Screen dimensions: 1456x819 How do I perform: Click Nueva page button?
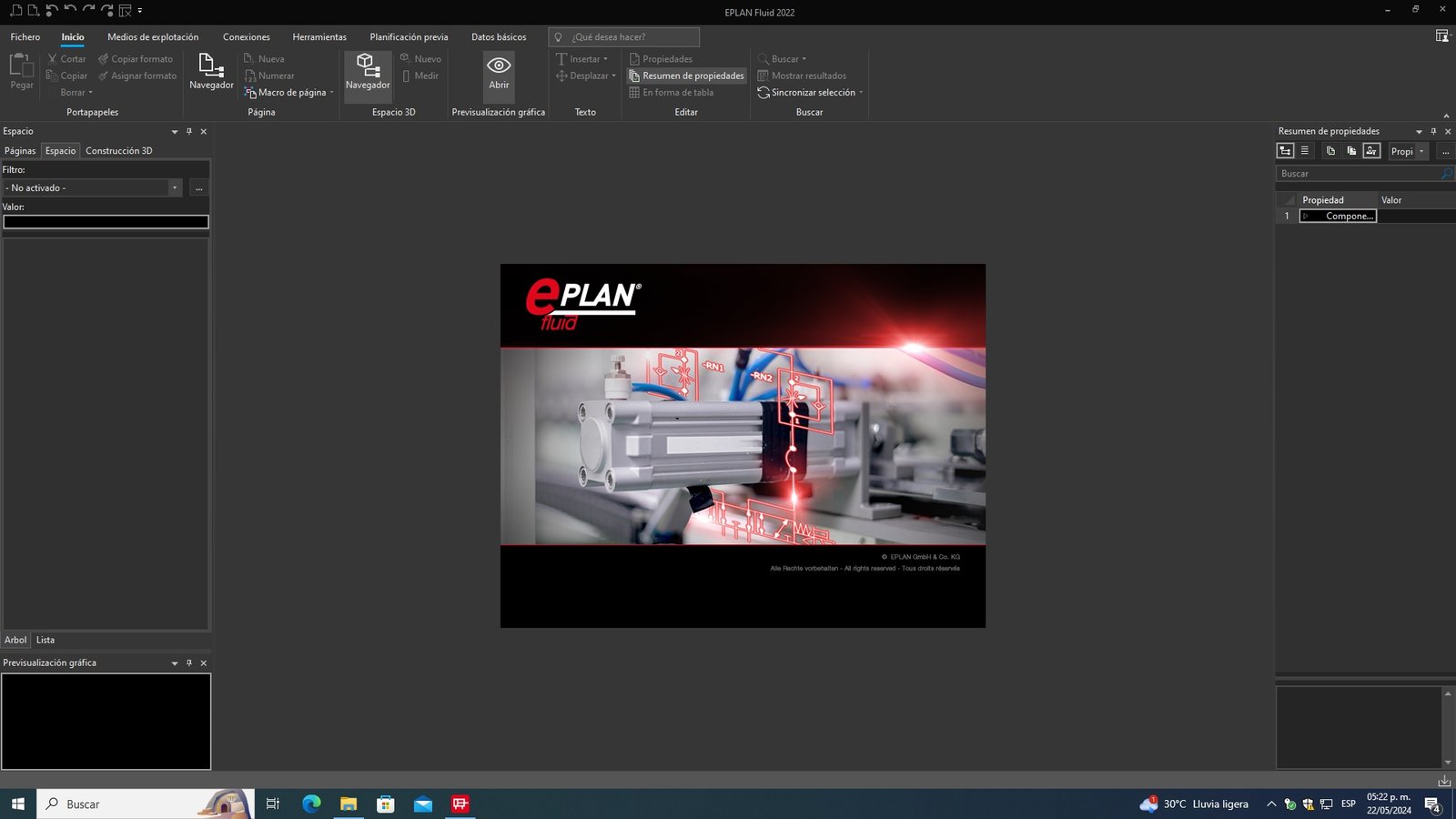coord(264,59)
